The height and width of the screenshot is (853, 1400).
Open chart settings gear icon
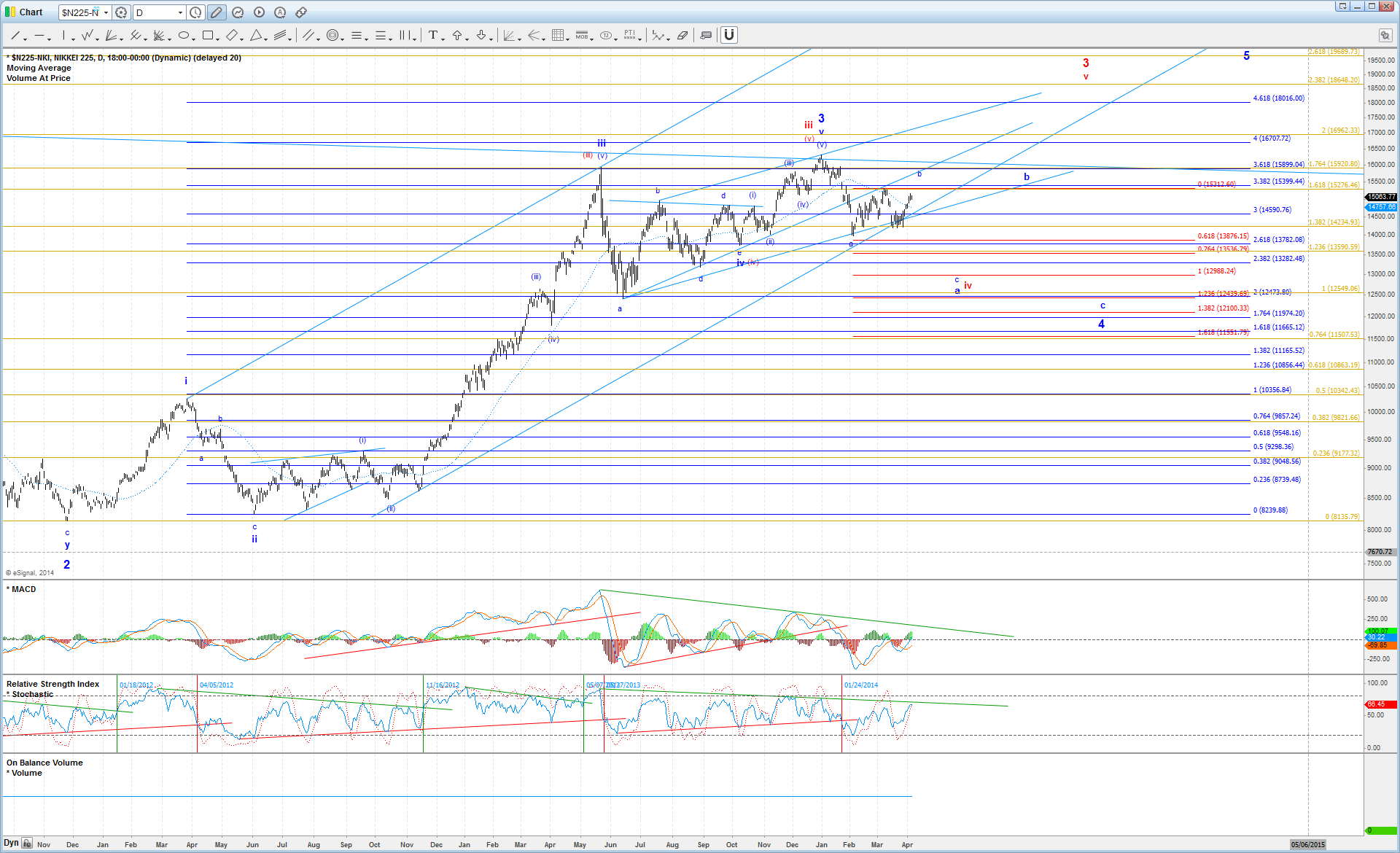click(121, 12)
